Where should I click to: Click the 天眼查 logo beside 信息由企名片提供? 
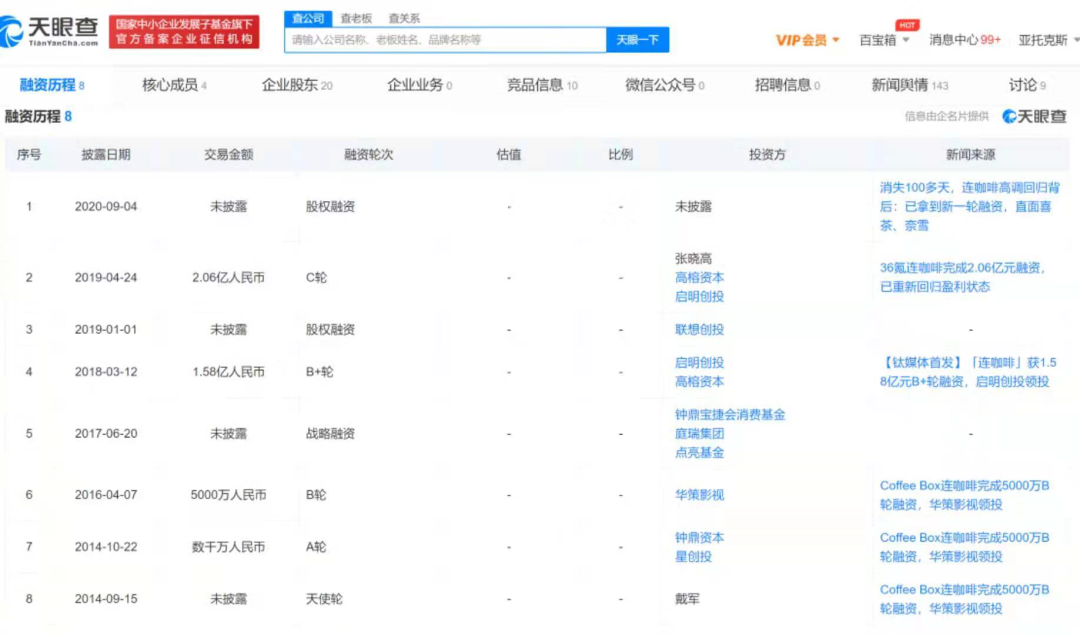(1035, 116)
